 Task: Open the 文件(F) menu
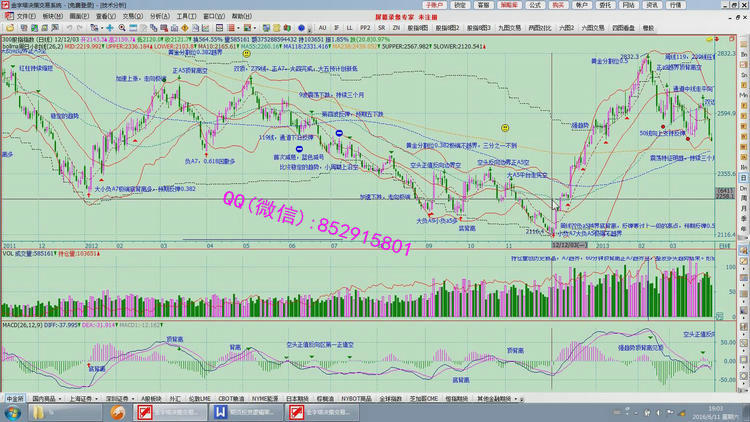[25, 17]
